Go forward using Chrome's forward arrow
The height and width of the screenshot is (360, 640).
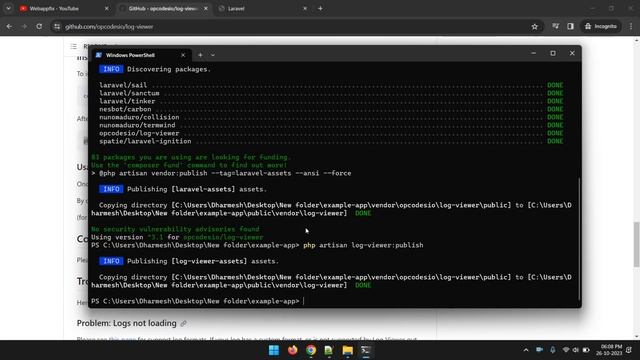tap(24, 27)
